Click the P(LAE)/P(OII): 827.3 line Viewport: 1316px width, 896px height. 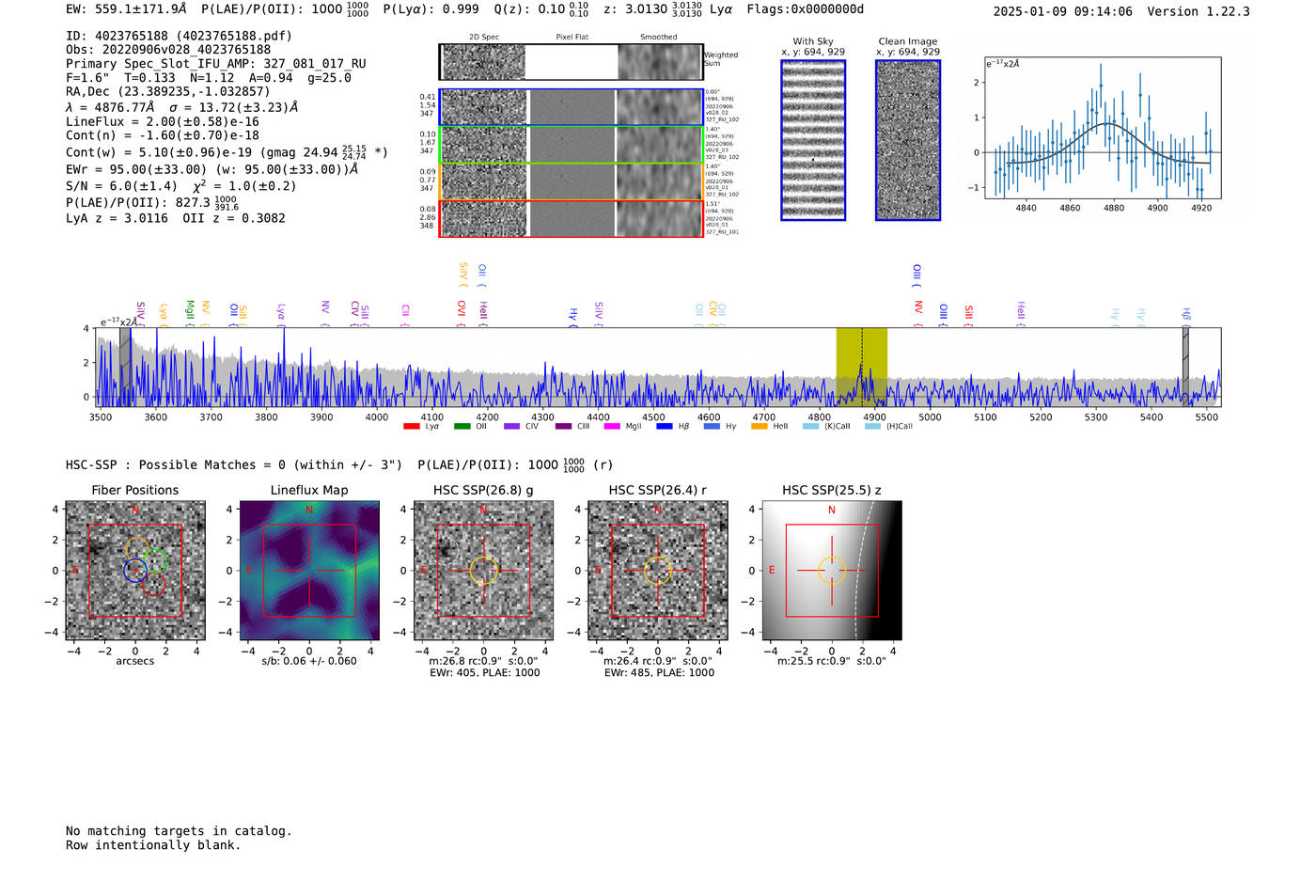pos(152,202)
